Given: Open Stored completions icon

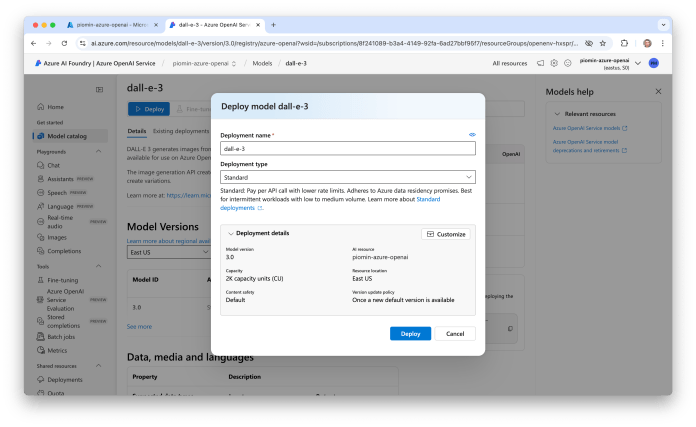Looking at the screenshot, I should 40,321.
